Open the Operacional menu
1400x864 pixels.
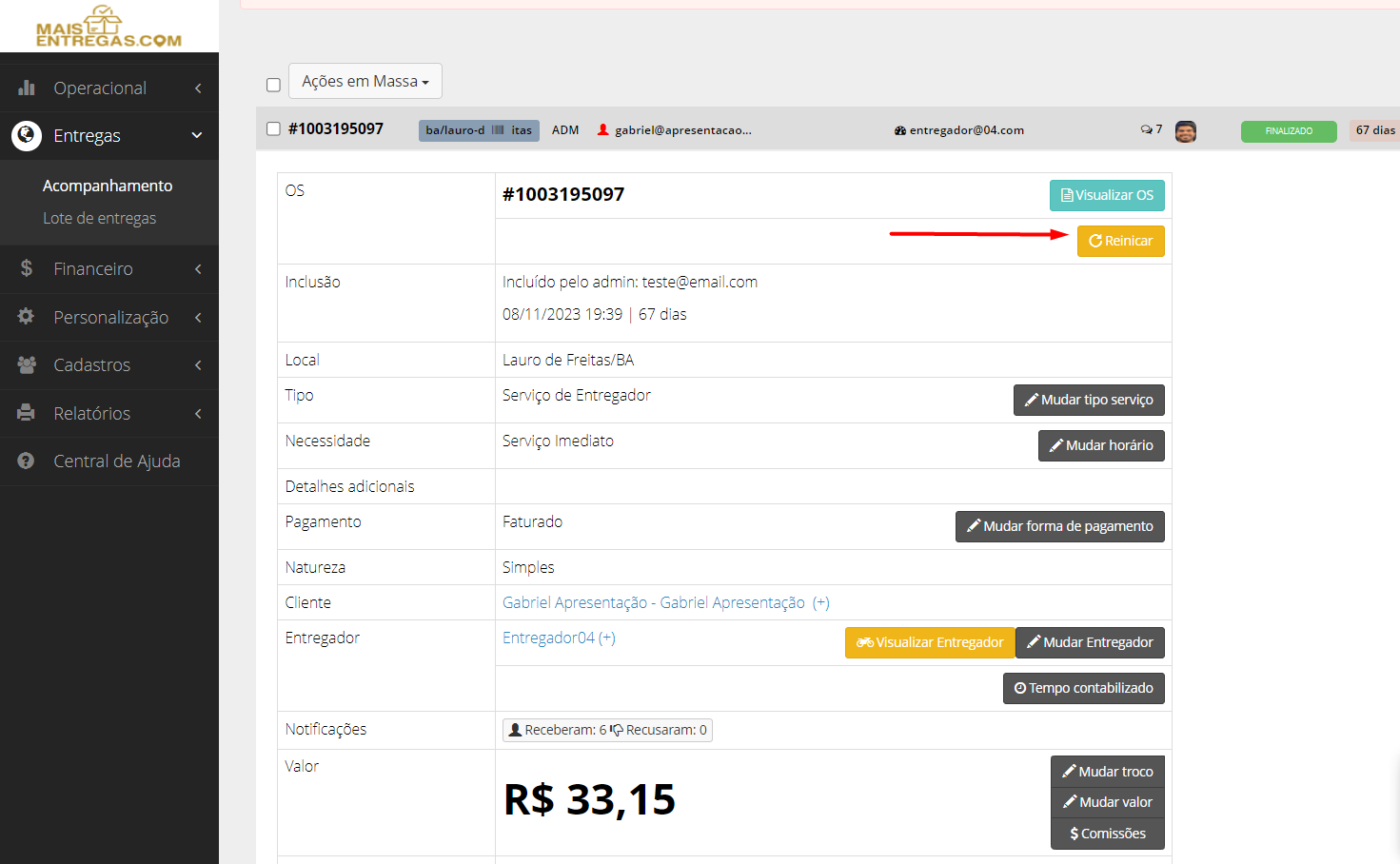click(109, 88)
